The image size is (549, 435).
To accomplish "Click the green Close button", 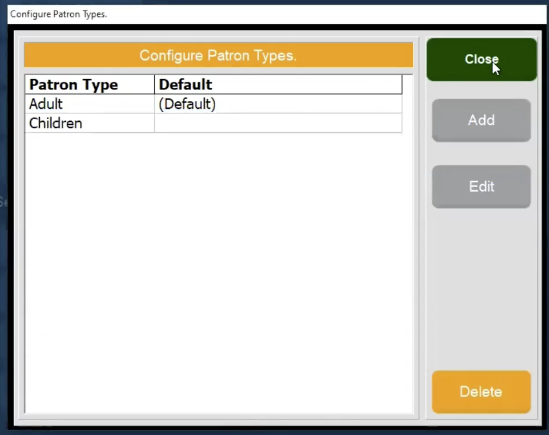I will point(481,60).
